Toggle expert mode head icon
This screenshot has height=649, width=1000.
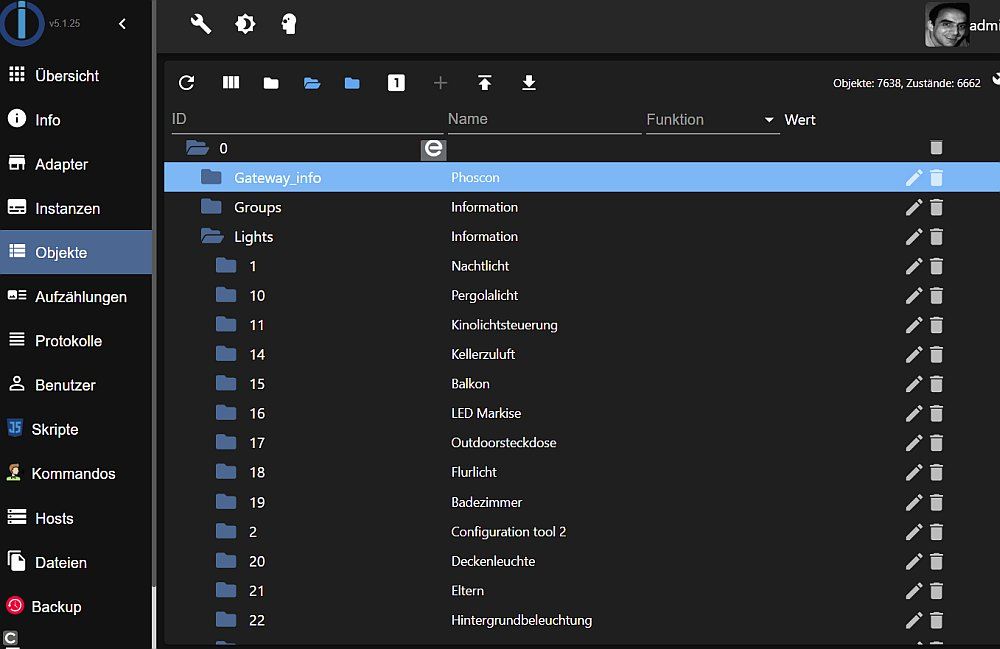[x=289, y=24]
